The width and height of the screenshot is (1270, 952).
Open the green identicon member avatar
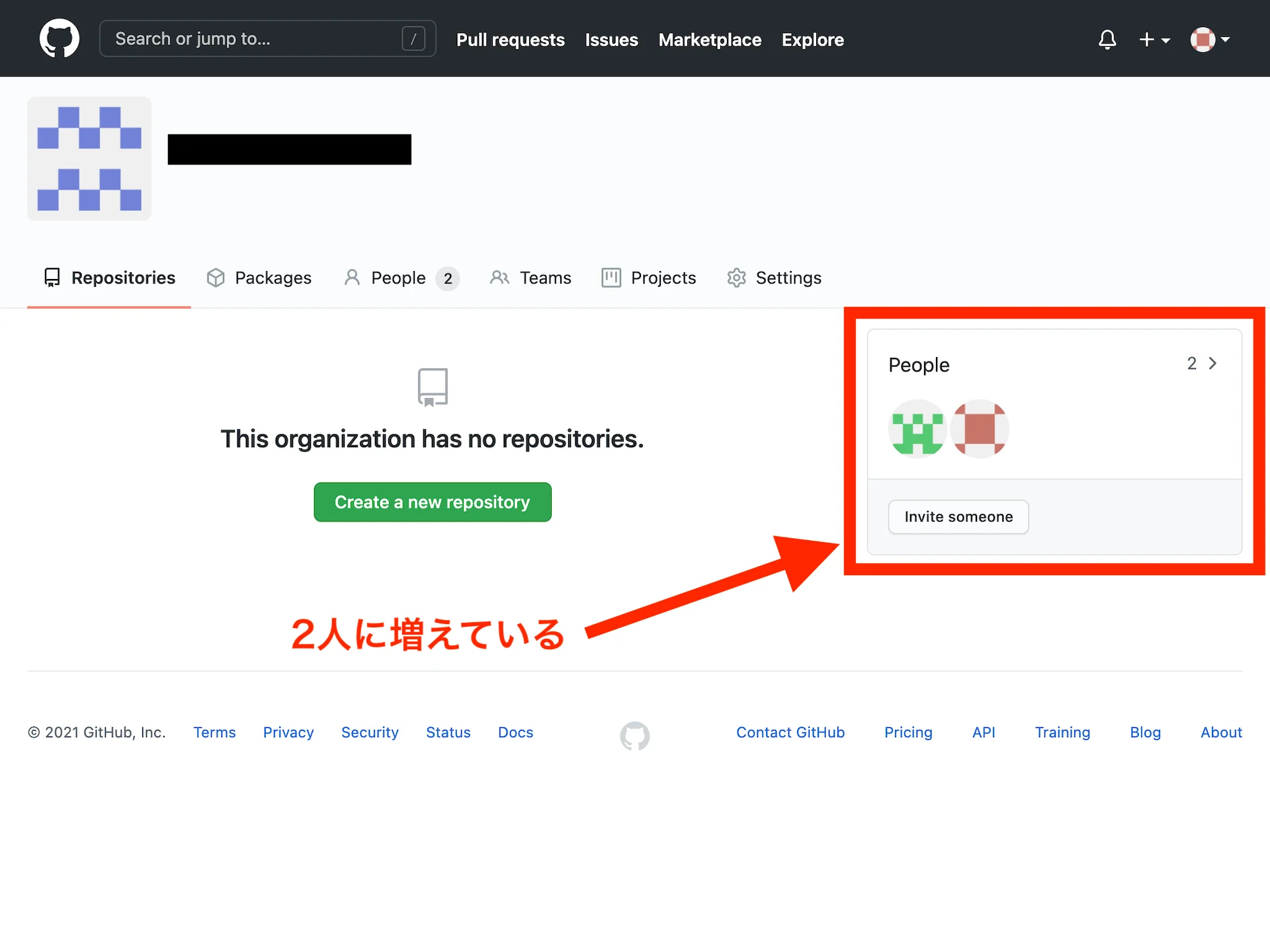coord(917,429)
